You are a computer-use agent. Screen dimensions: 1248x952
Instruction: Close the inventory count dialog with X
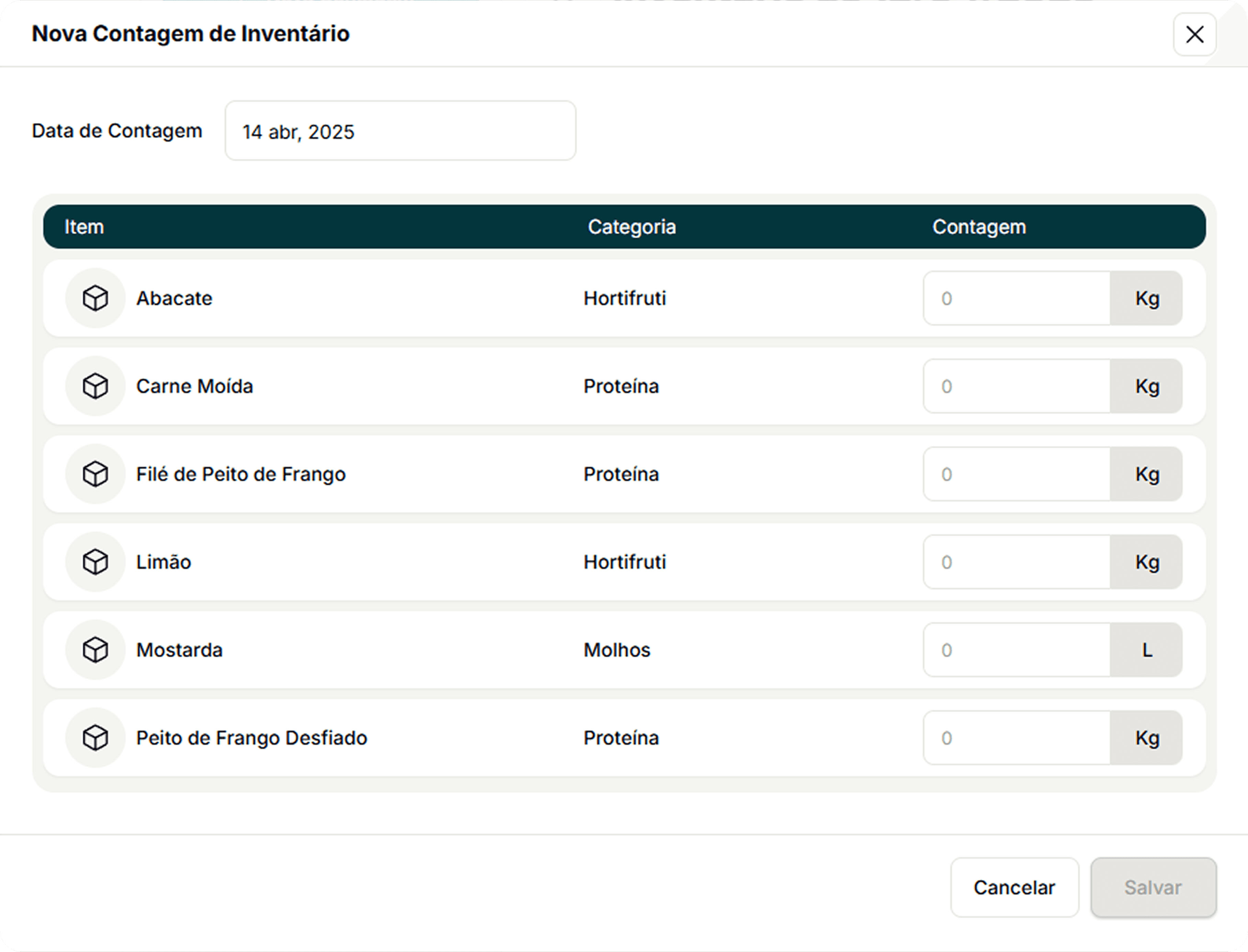click(1195, 35)
